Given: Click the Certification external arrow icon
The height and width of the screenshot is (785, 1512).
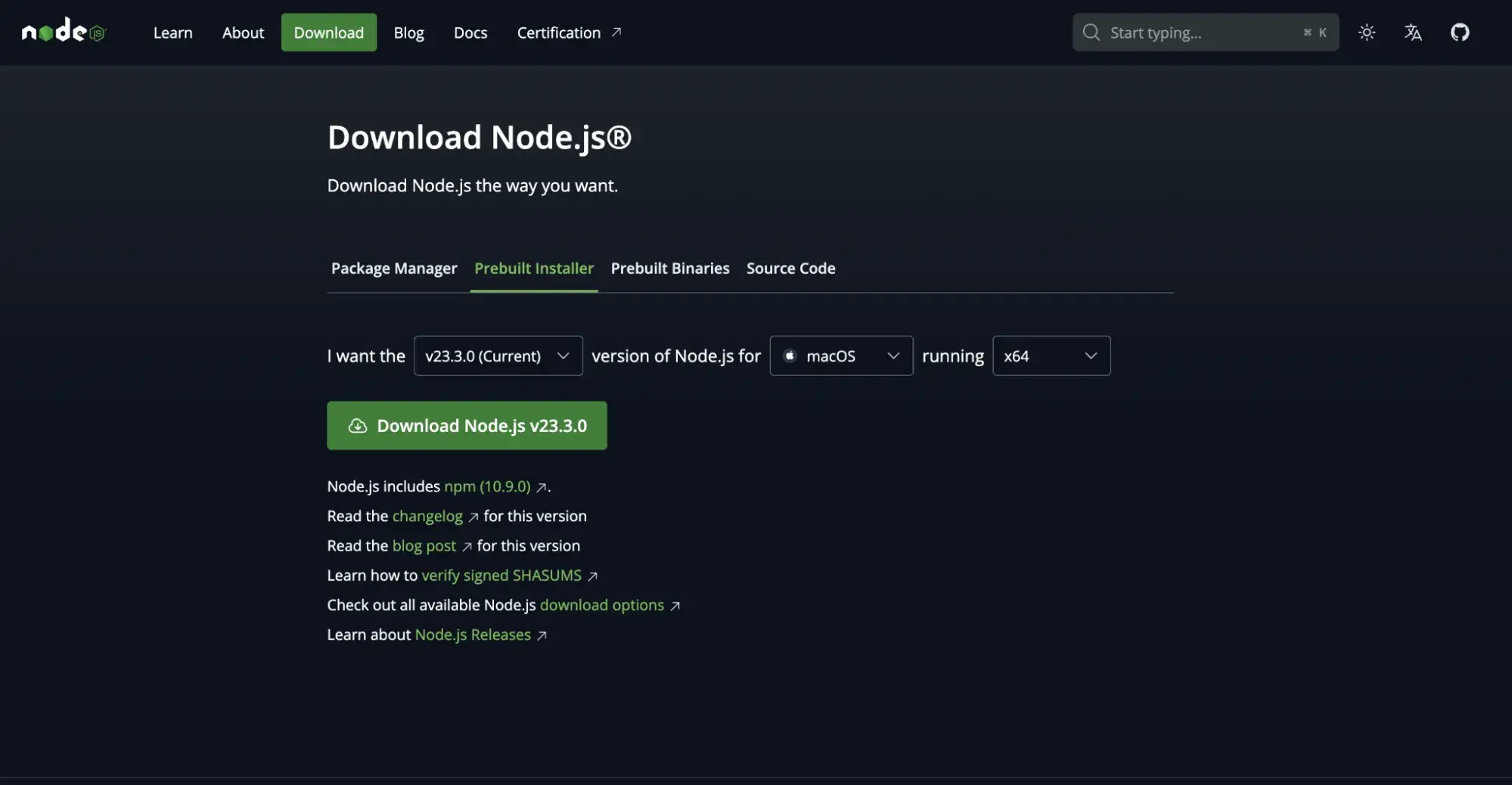Looking at the screenshot, I should pos(616,33).
